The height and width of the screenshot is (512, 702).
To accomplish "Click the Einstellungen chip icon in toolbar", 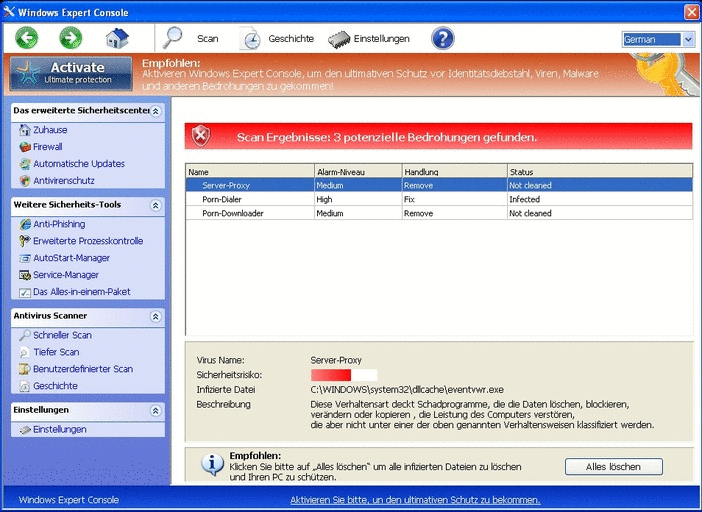I will point(339,39).
